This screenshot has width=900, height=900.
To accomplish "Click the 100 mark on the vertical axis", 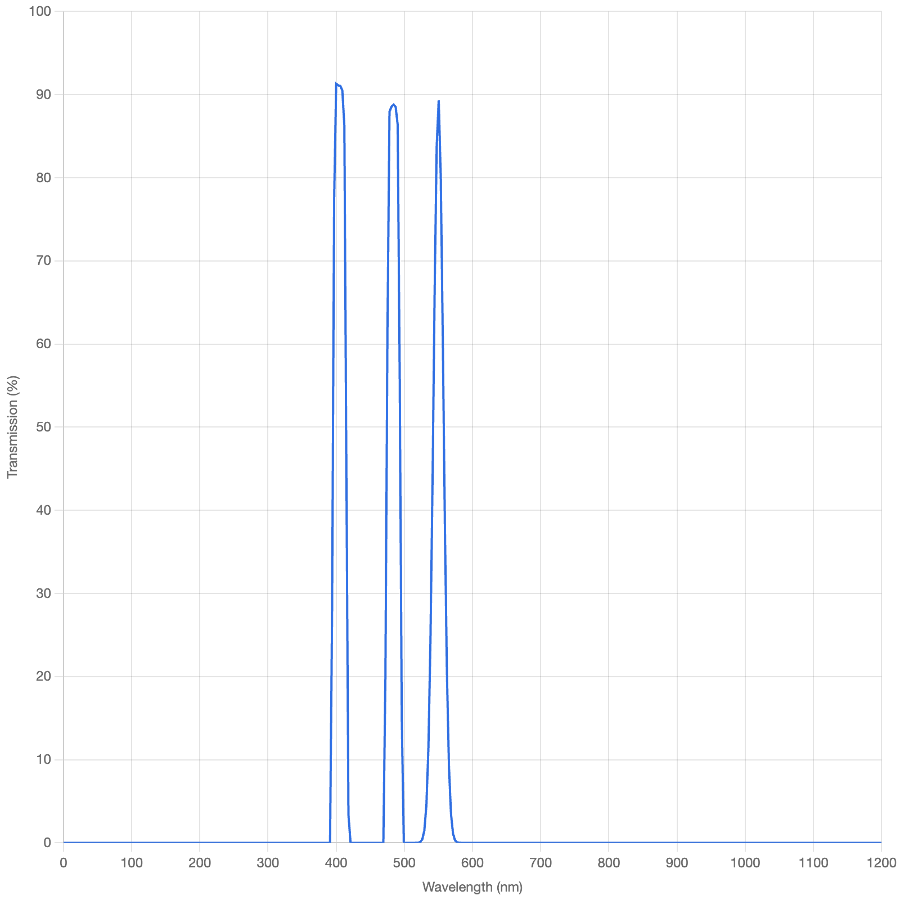I will tap(40, 13).
